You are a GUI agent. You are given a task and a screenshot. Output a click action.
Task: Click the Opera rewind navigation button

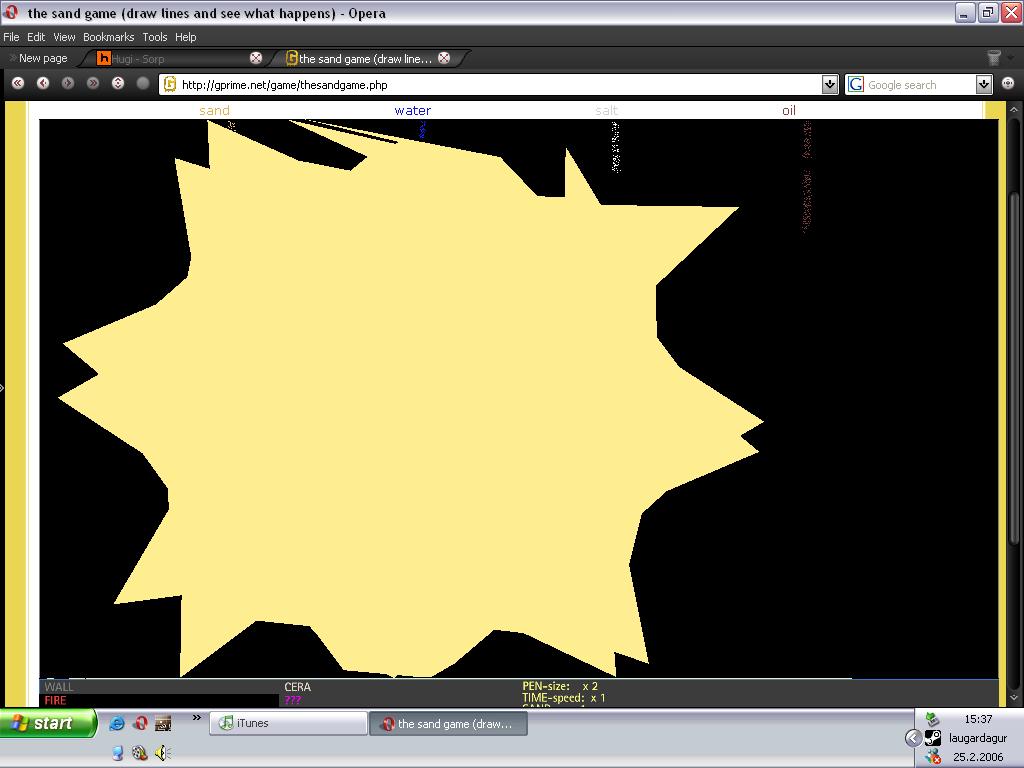coord(18,83)
